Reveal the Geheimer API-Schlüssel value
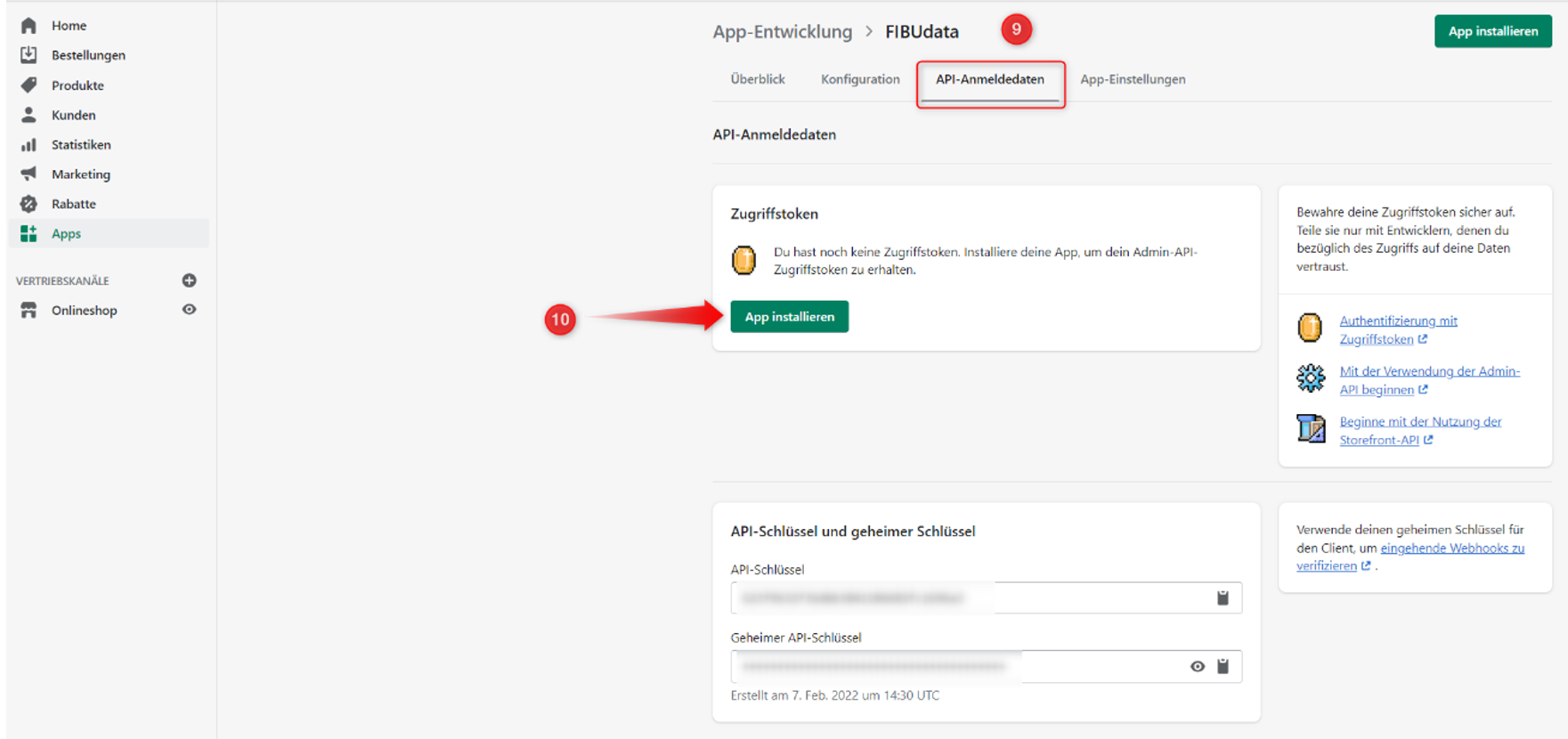 click(x=1197, y=666)
